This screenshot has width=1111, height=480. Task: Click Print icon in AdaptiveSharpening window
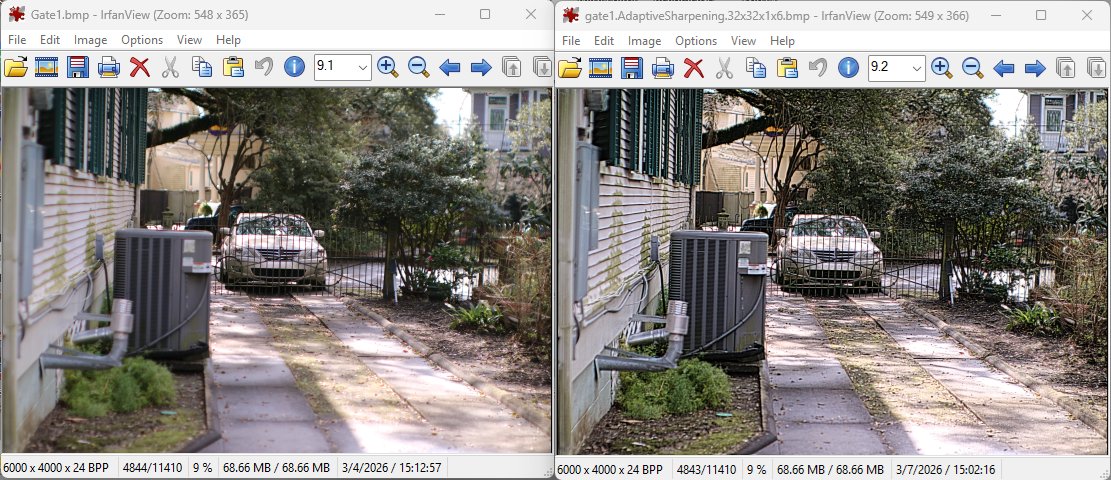click(x=662, y=67)
